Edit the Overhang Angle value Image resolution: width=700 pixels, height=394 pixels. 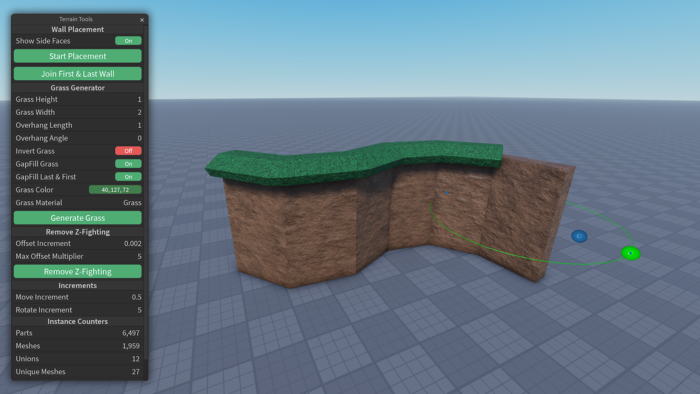point(139,138)
